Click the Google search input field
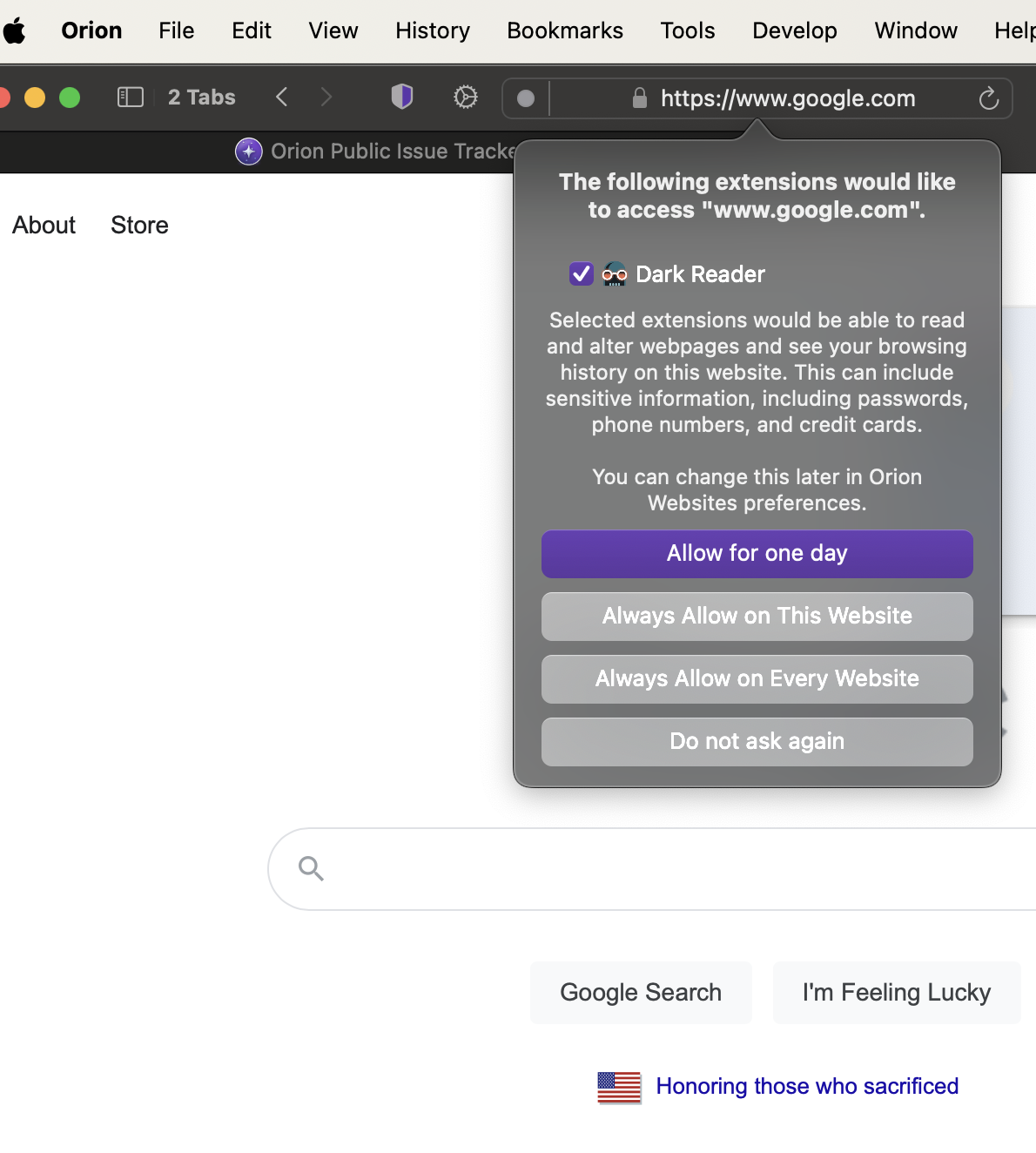Screen dimensions: 1036x1153 click(x=679, y=869)
